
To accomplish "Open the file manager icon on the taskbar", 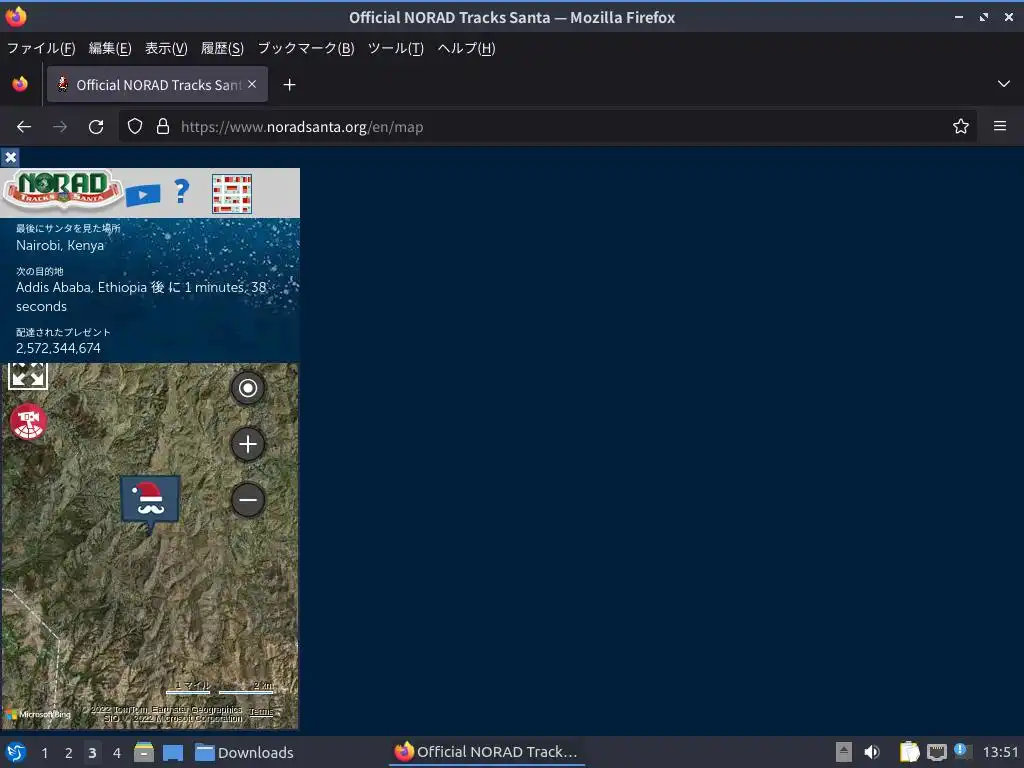I will 144,752.
